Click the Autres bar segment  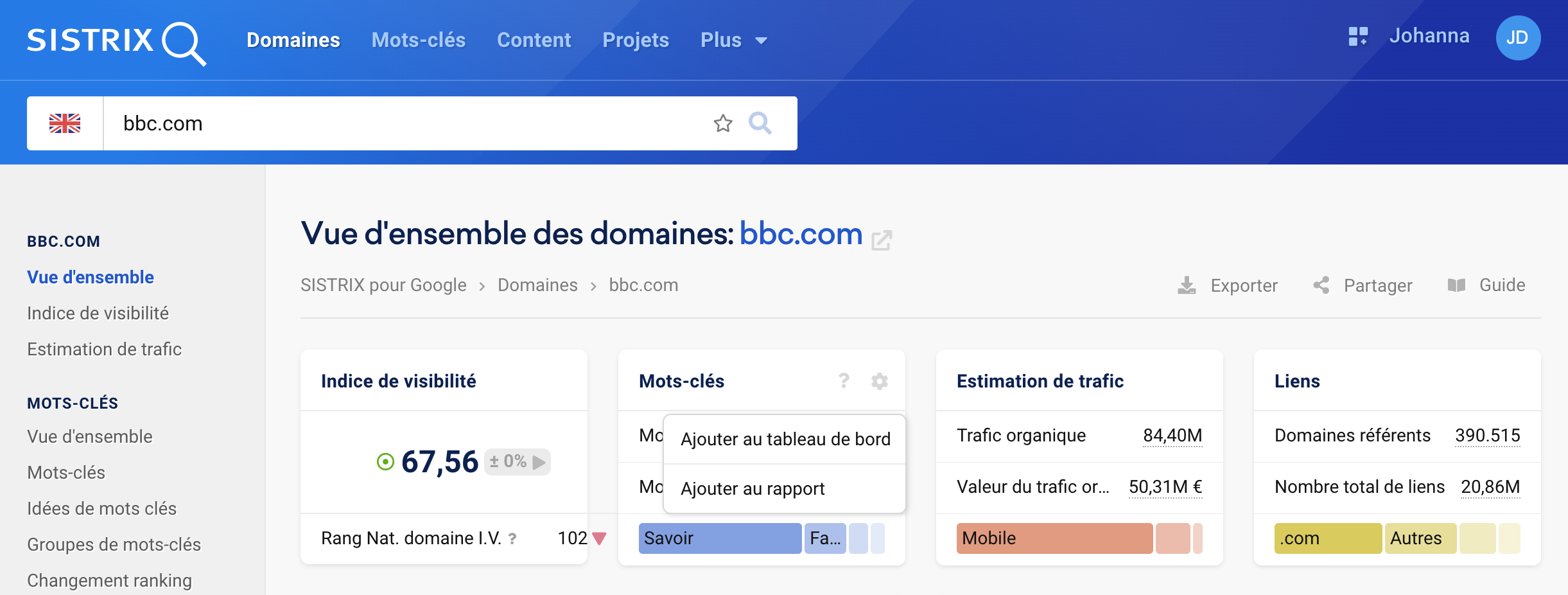[1420, 538]
